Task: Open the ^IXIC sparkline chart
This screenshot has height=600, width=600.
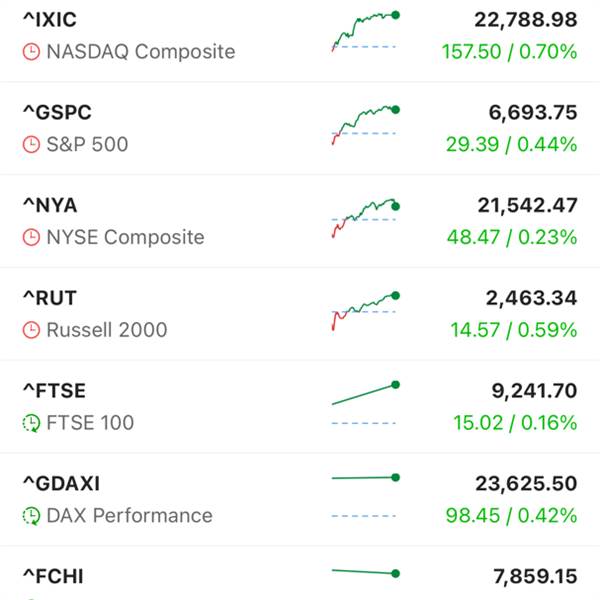Action: (x=365, y=31)
